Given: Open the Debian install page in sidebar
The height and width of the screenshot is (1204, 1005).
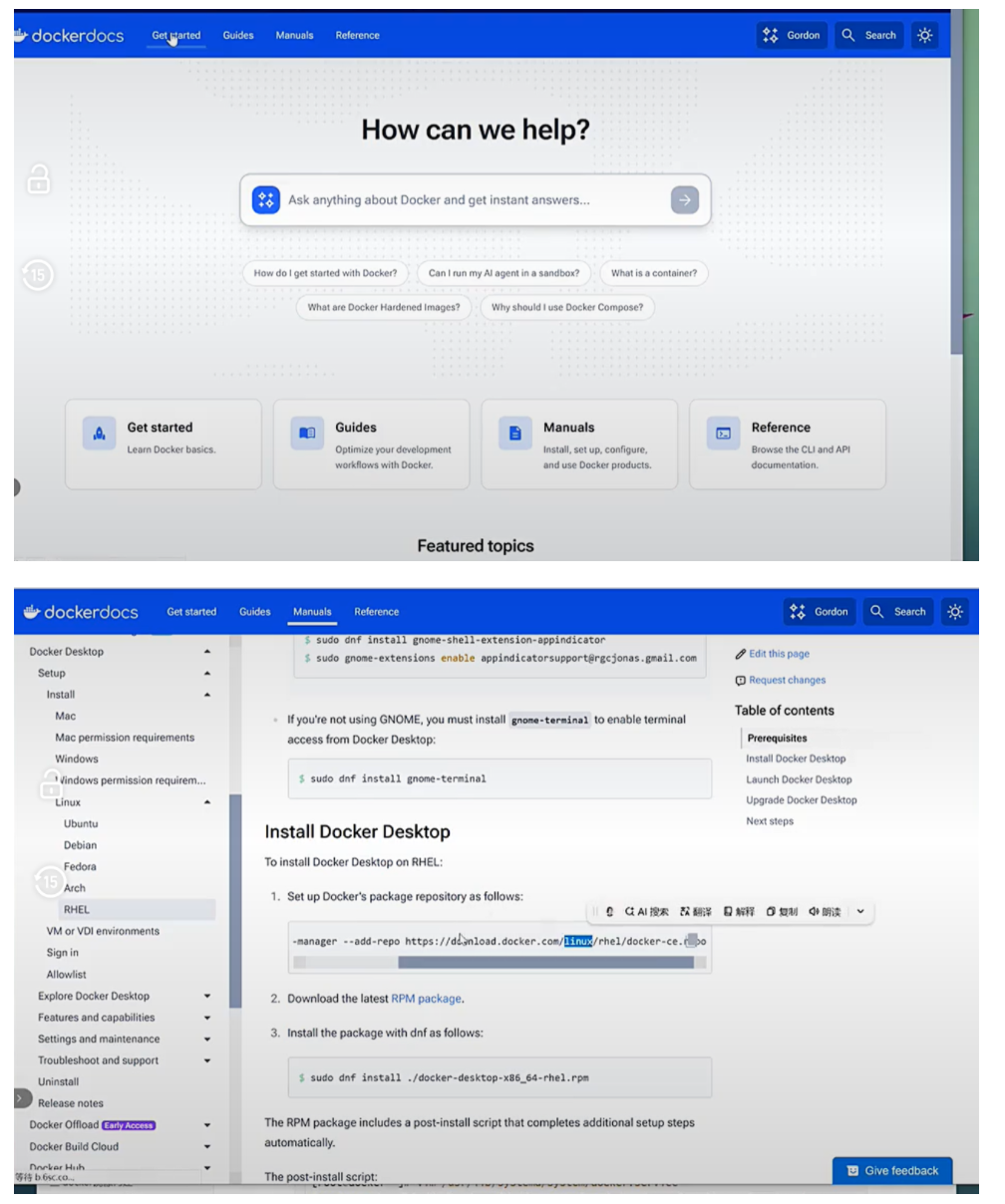Looking at the screenshot, I should point(80,845).
